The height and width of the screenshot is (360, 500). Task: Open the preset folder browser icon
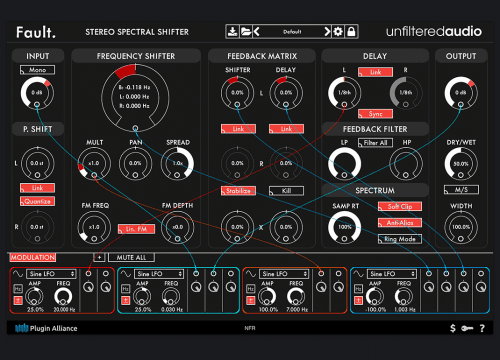click(x=246, y=32)
